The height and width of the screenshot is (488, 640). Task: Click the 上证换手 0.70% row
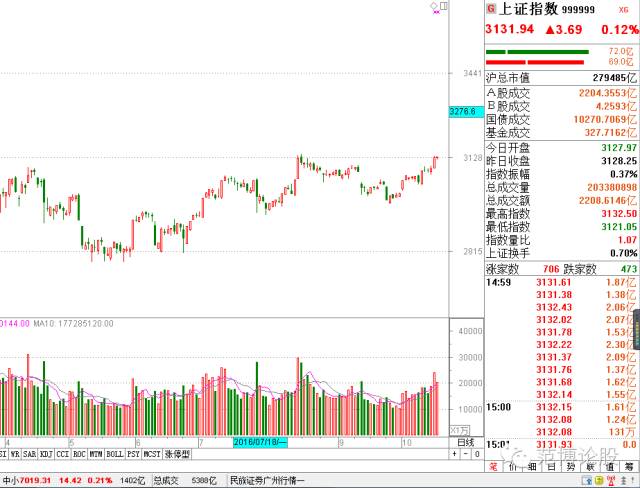click(x=561, y=253)
